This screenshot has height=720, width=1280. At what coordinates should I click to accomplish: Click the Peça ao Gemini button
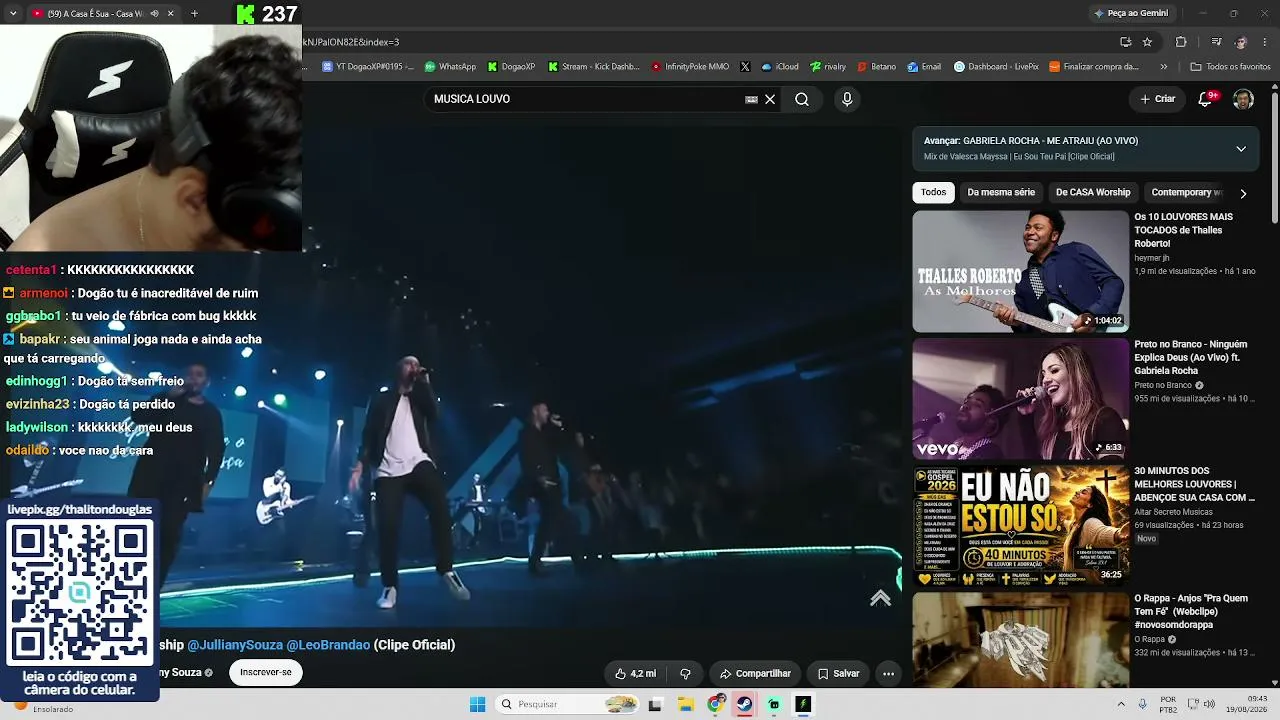tap(1131, 13)
